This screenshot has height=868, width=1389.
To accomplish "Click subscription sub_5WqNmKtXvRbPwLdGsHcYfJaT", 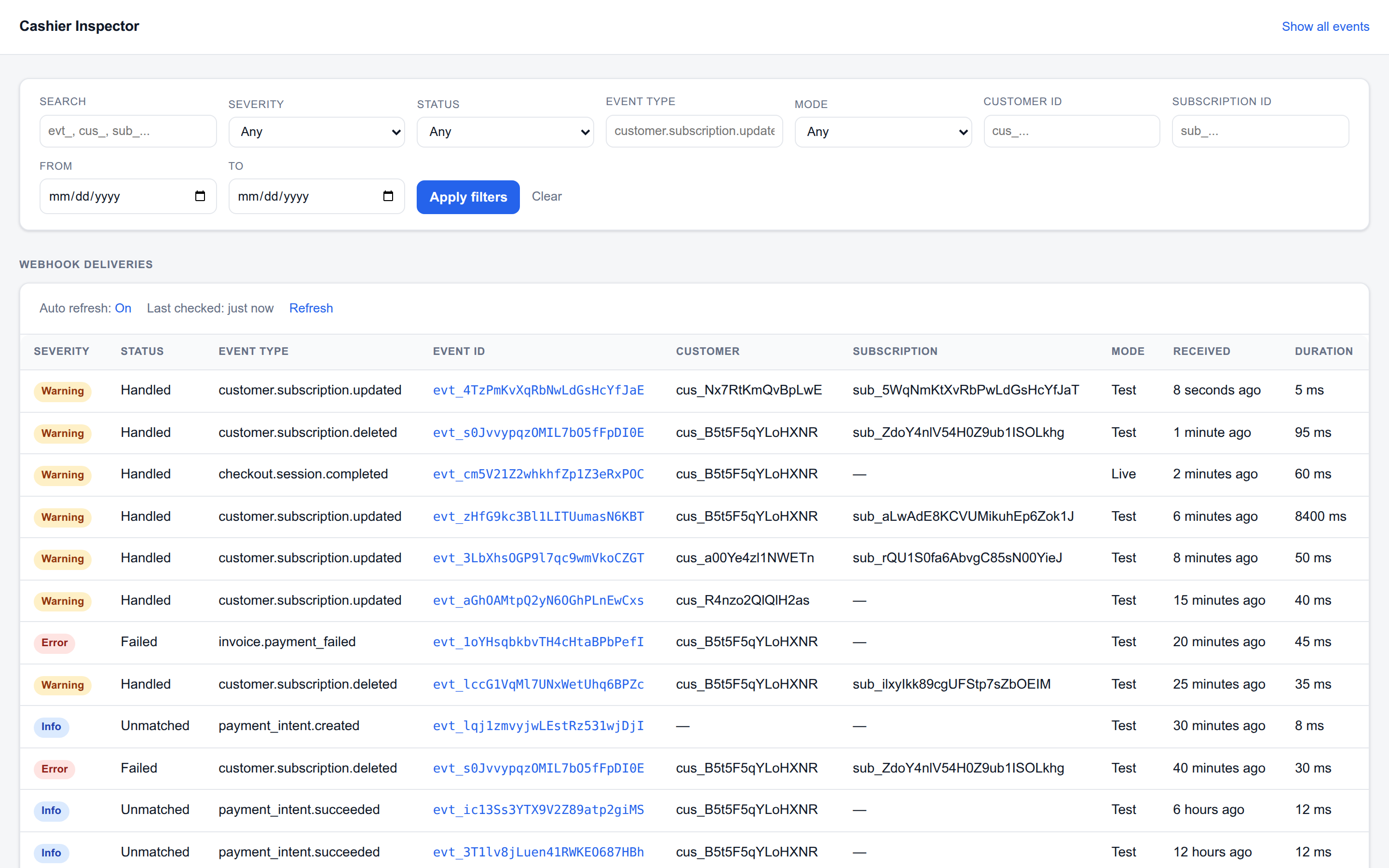I will click(966, 391).
